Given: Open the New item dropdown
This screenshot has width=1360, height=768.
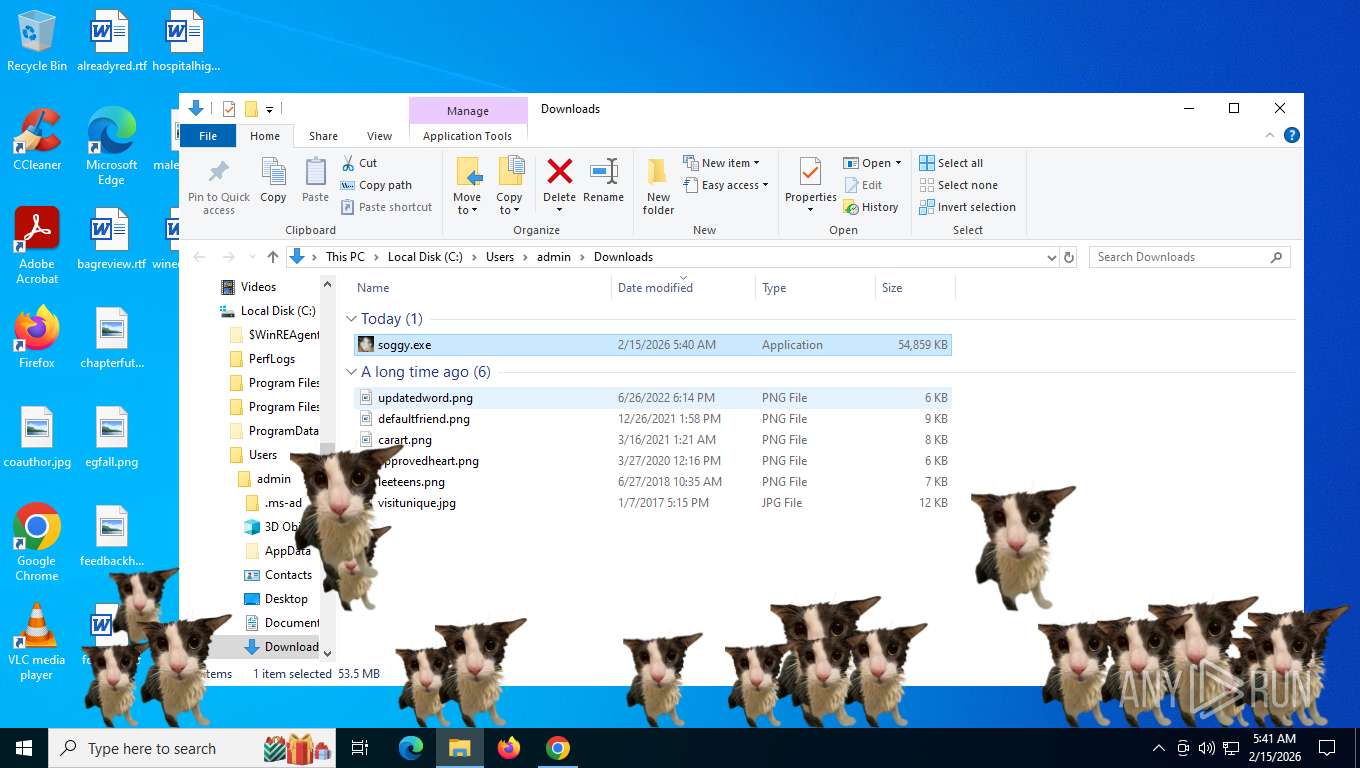Looking at the screenshot, I should click(x=721, y=163).
